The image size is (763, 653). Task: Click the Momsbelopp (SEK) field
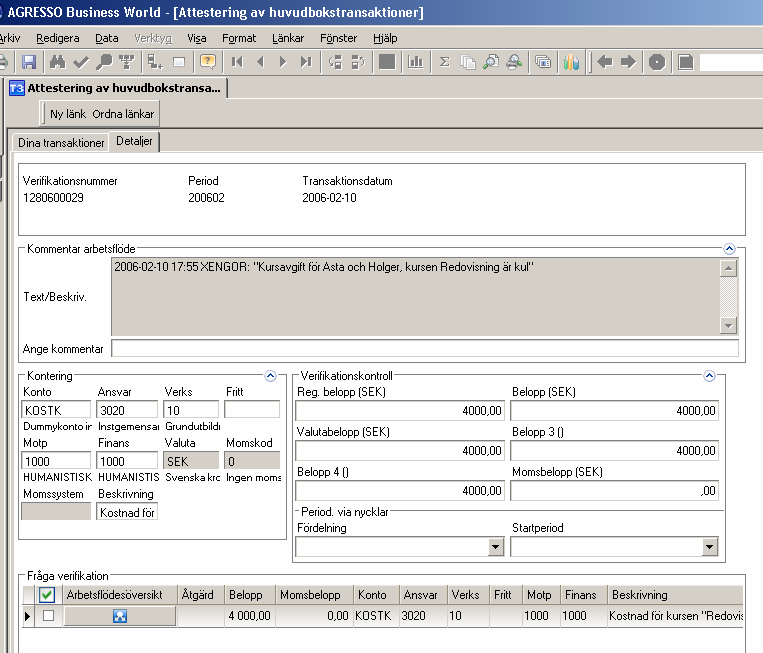click(x=615, y=490)
